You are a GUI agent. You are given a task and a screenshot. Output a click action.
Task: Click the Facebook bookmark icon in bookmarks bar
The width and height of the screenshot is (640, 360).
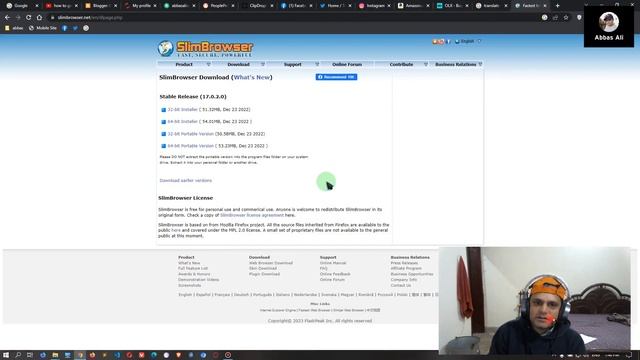click(x=64, y=28)
